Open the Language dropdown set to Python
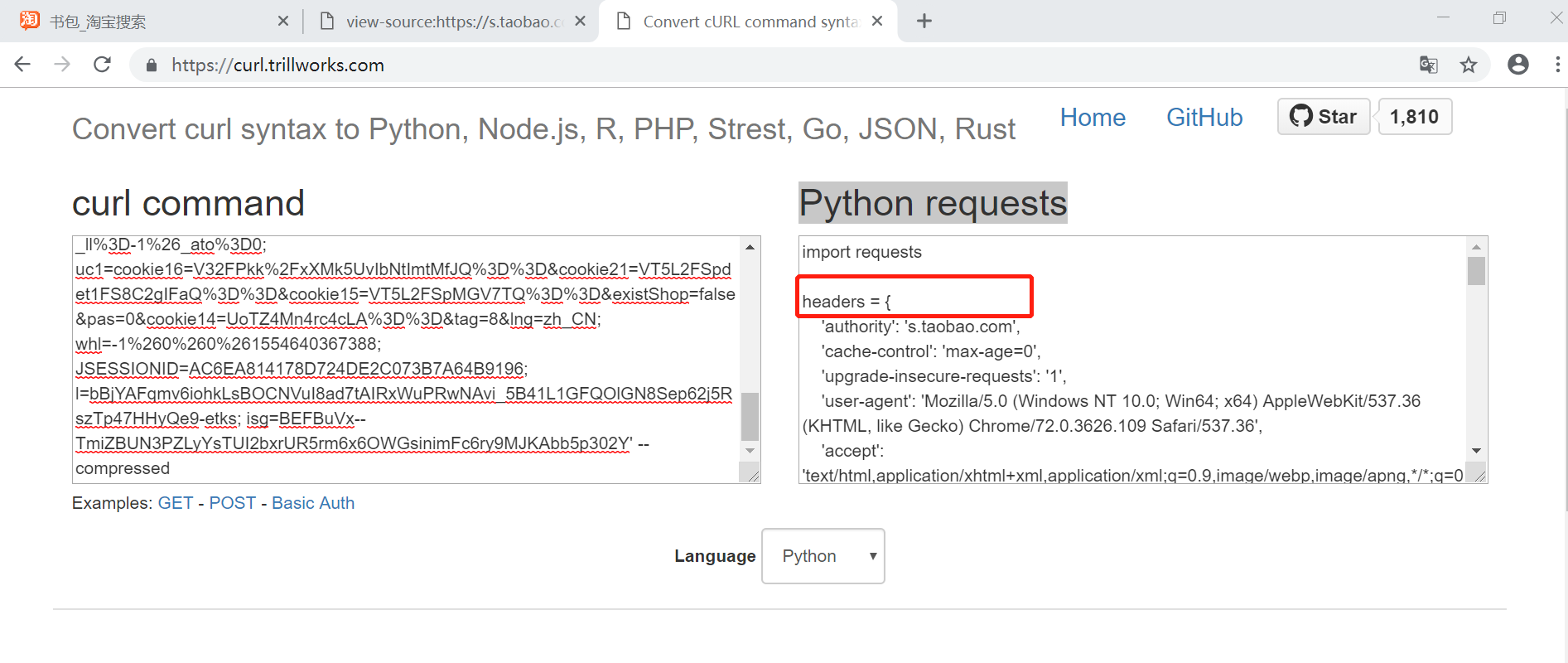 [x=823, y=556]
